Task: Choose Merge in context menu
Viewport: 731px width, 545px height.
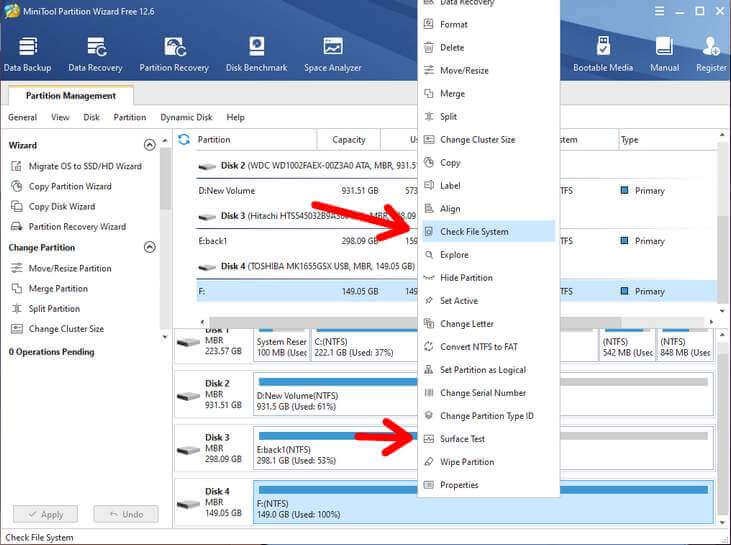Action: (488, 94)
